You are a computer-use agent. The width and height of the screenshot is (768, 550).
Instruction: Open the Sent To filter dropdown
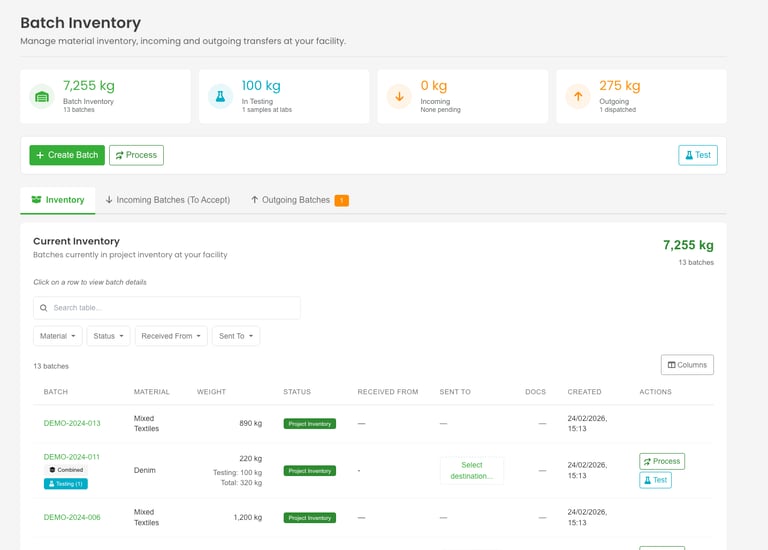(x=236, y=336)
